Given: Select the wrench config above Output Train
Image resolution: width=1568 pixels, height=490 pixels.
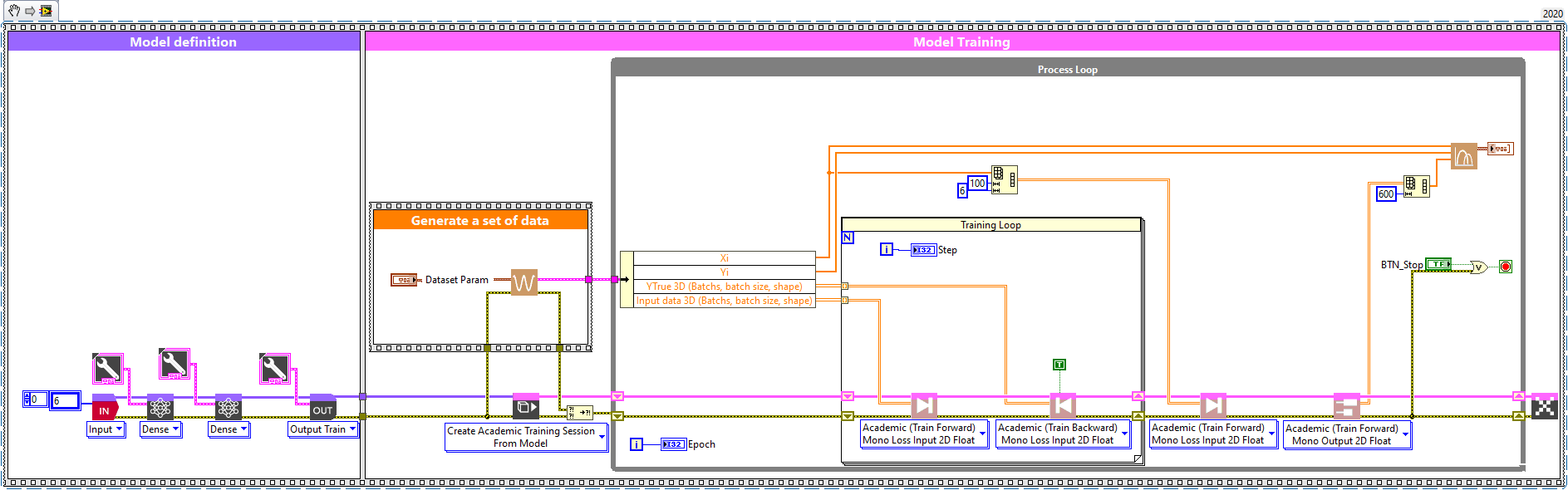Looking at the screenshot, I should 274,368.
